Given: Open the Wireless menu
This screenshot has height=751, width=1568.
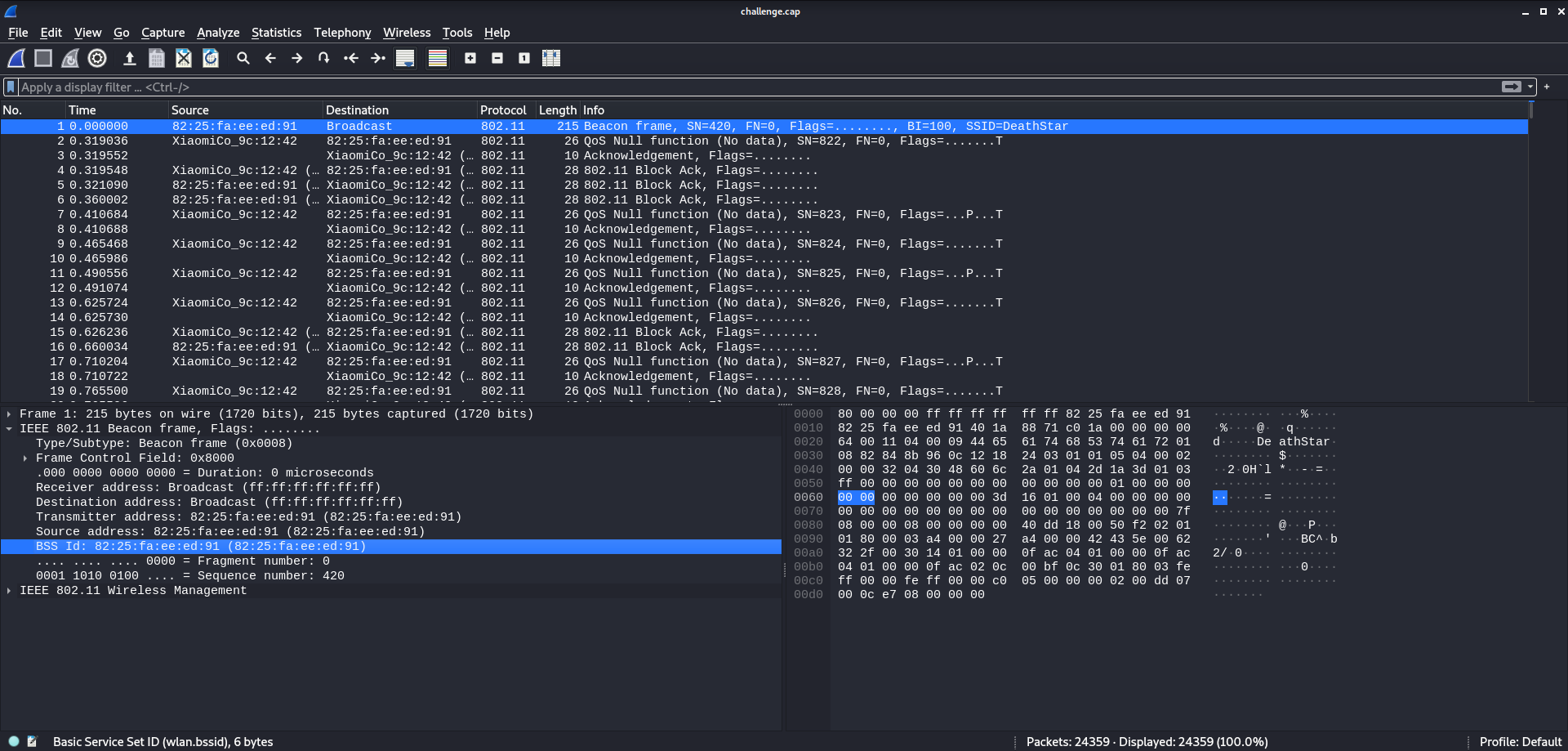Looking at the screenshot, I should point(407,33).
